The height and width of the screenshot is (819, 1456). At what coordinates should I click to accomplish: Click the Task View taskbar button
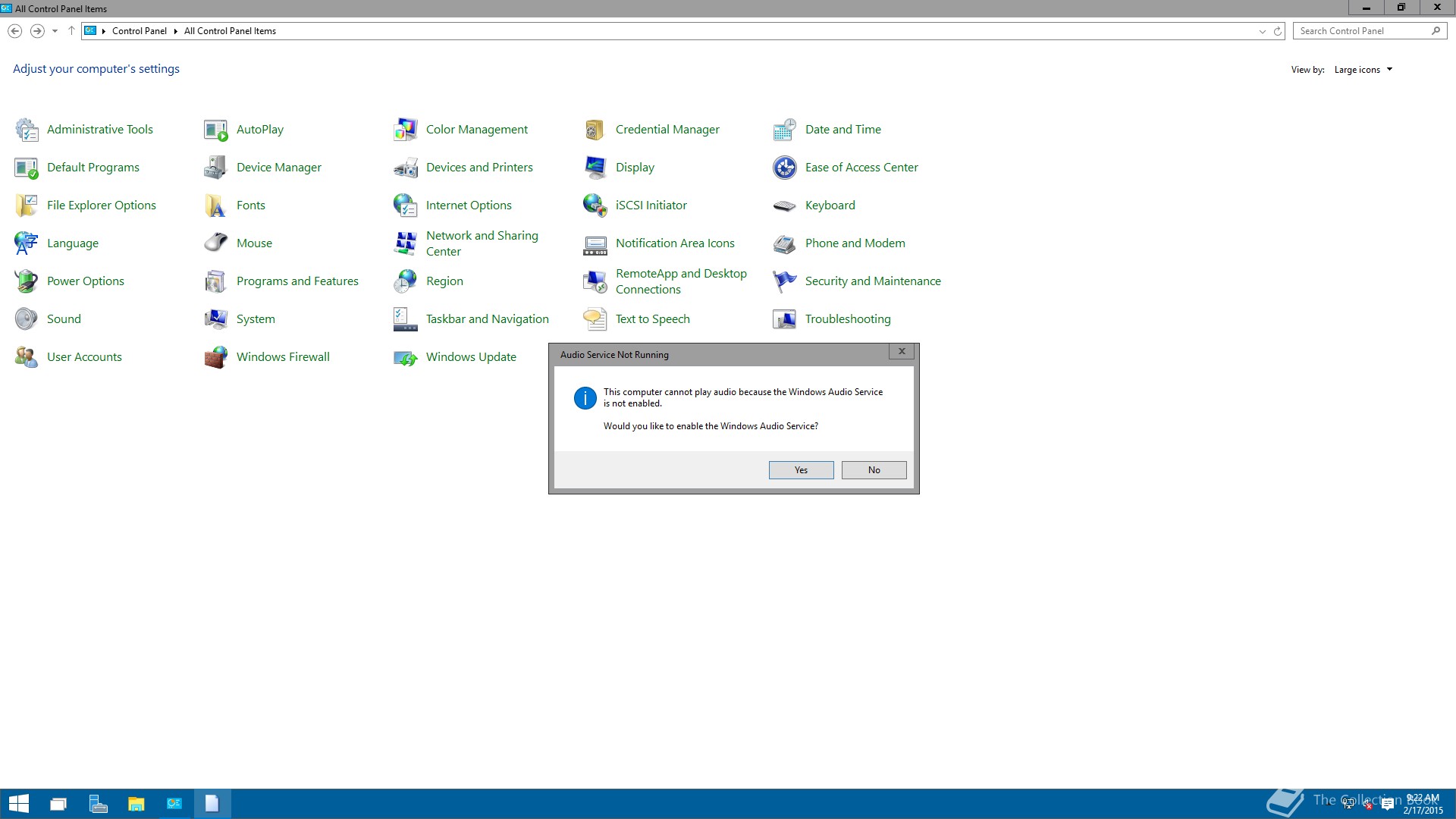pos(58,804)
